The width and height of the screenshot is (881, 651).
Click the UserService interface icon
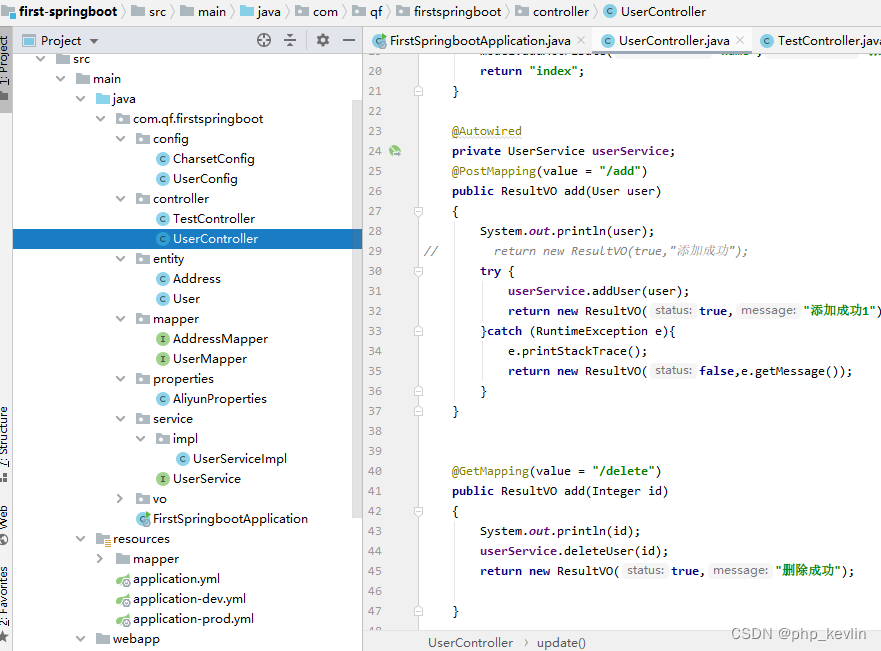pyautogui.click(x=162, y=479)
